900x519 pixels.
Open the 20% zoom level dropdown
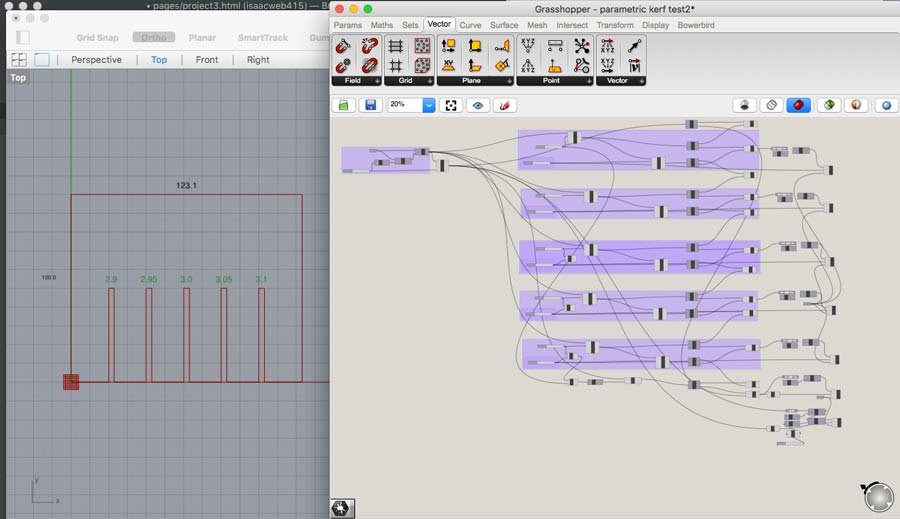click(x=429, y=105)
